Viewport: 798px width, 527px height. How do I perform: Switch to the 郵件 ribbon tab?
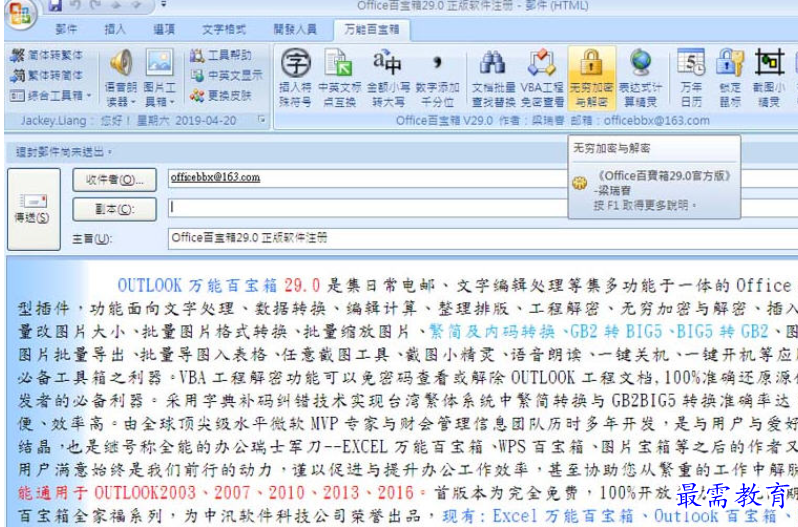coord(66,30)
